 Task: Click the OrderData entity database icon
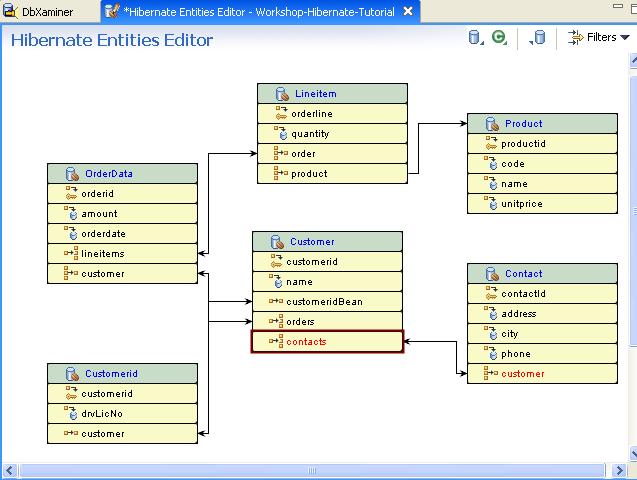pos(72,174)
